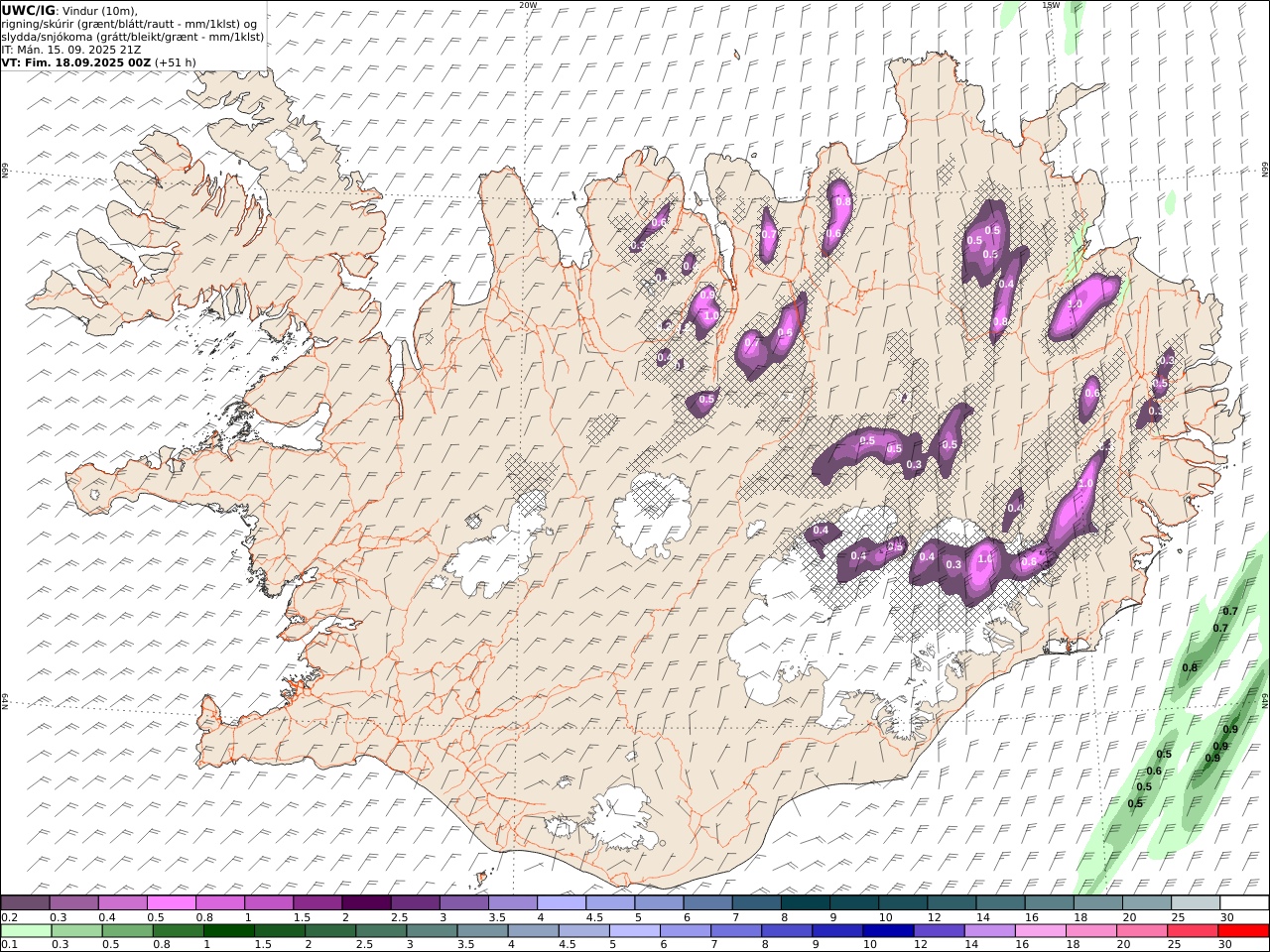Click the "0.2" label under the snow legend

coord(8,917)
